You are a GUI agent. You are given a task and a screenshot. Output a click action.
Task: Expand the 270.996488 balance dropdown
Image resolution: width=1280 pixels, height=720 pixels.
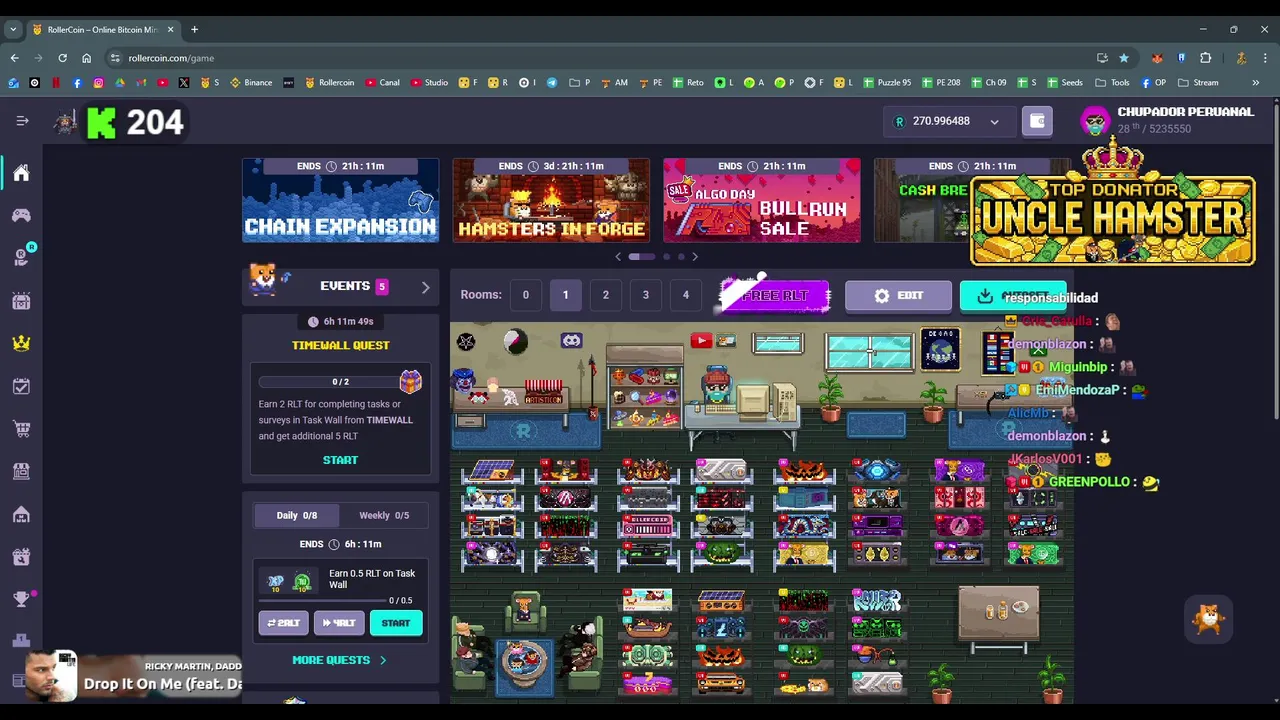click(x=994, y=122)
